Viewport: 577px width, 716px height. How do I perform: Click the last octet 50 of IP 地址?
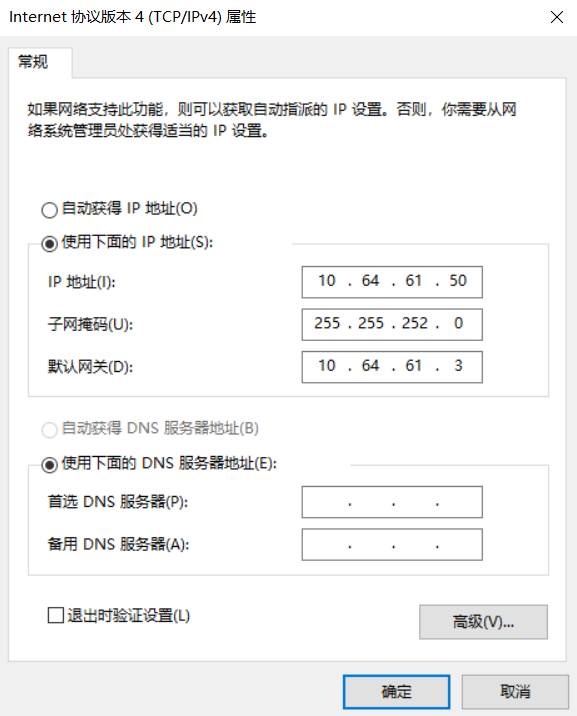pos(458,281)
